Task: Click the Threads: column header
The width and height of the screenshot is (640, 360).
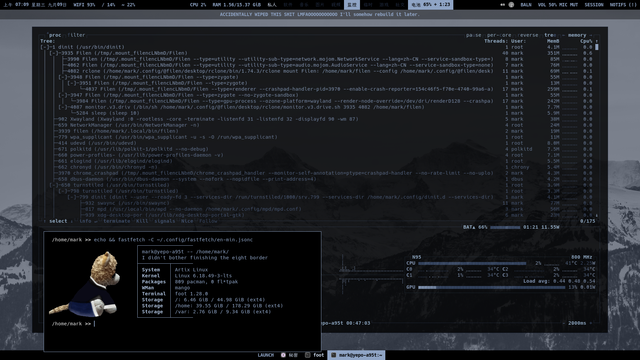Action: tap(496, 41)
